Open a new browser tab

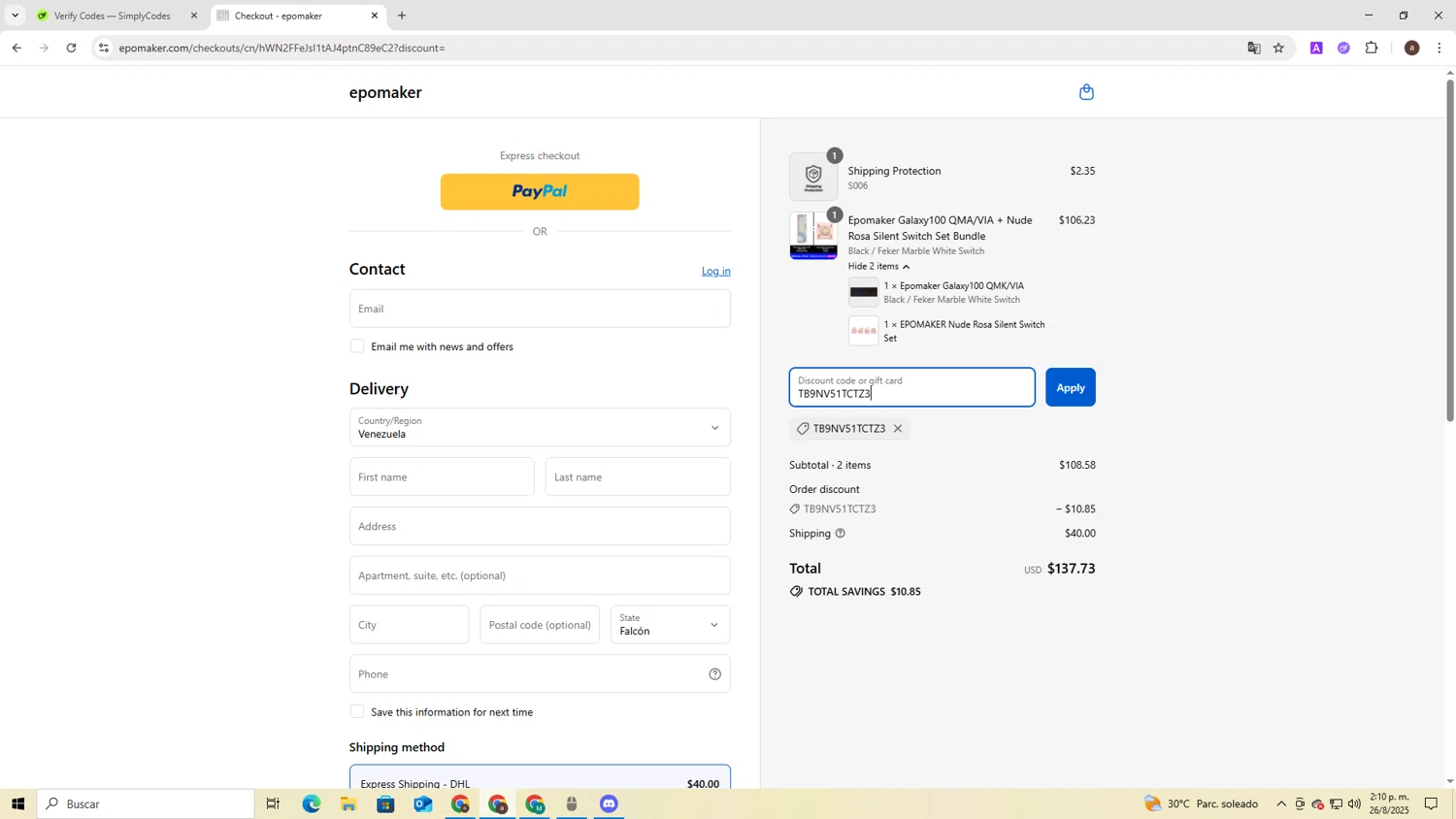(x=402, y=16)
